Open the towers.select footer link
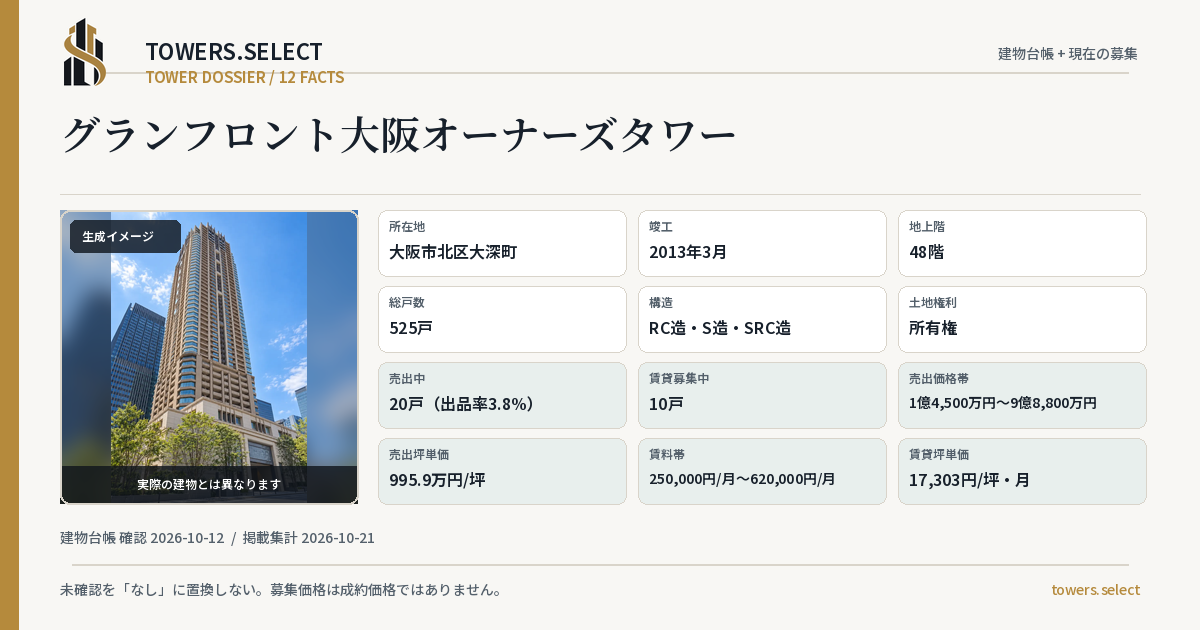Viewport: 1200px width, 630px height. tap(1095, 590)
